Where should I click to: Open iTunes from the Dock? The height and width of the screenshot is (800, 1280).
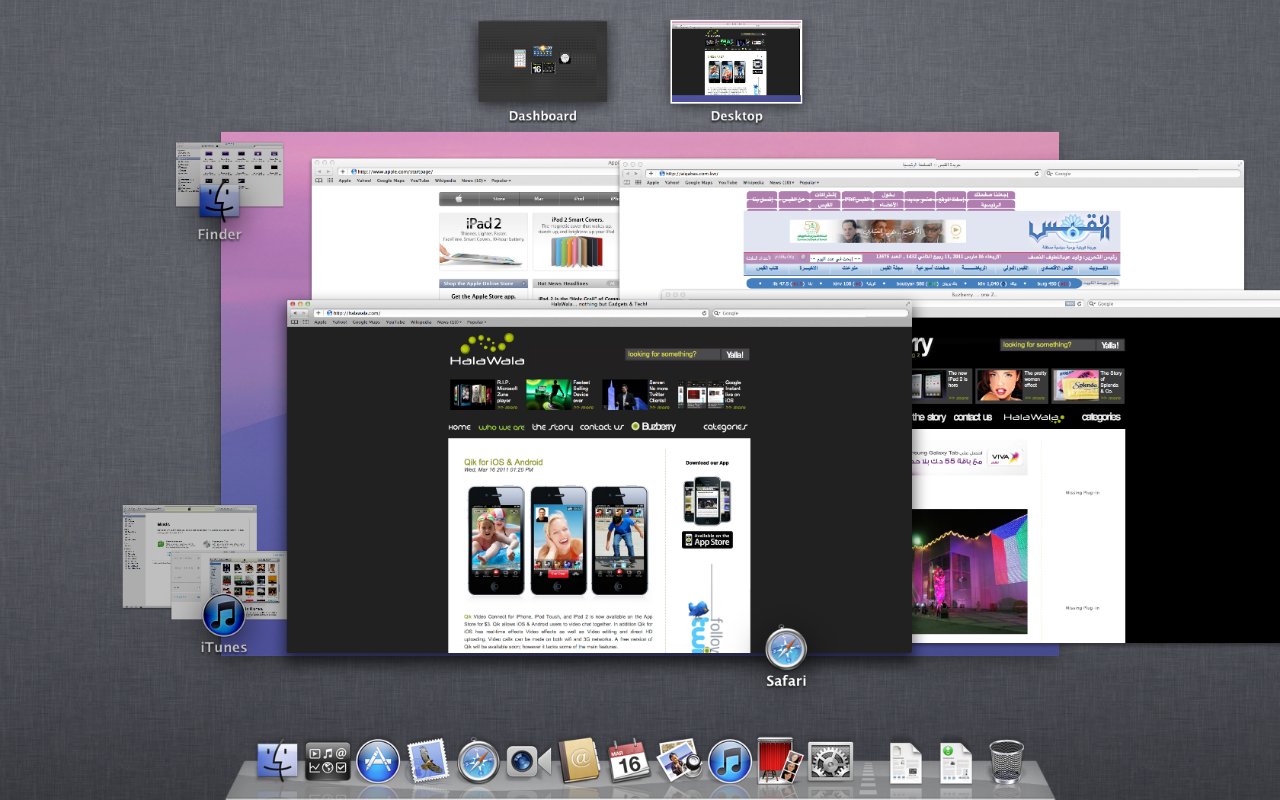pos(730,762)
